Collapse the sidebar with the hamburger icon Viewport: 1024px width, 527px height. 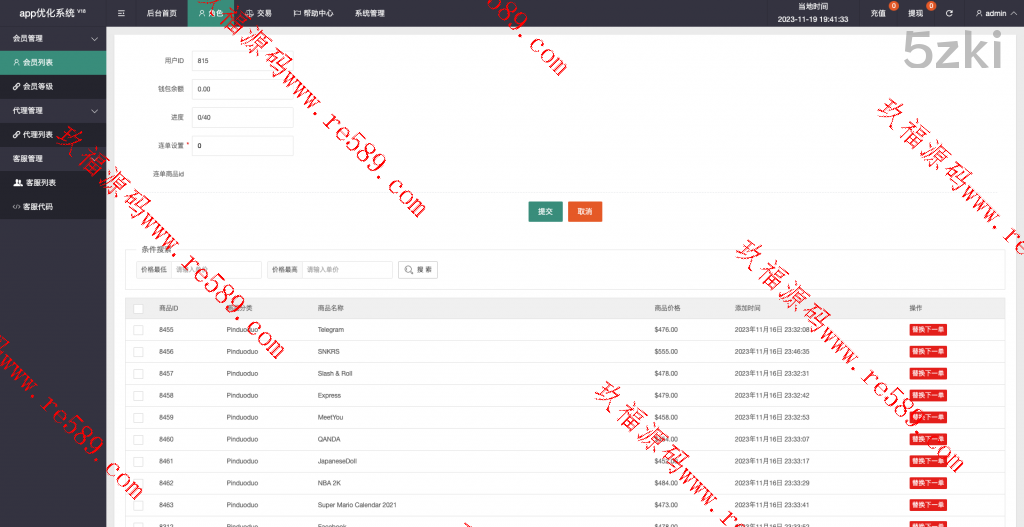121,14
